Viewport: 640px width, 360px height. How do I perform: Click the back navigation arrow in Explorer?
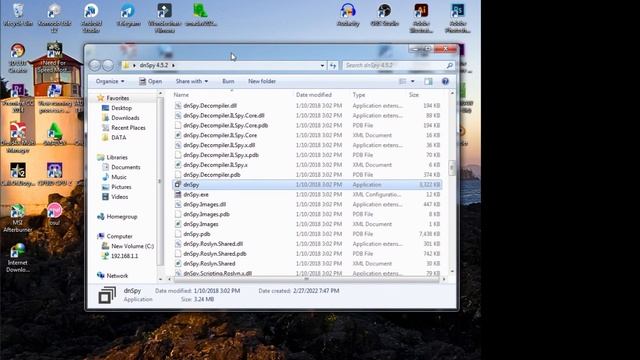pyautogui.click(x=94, y=65)
